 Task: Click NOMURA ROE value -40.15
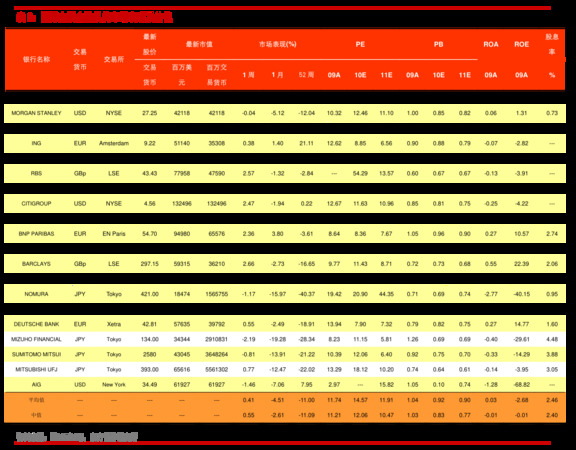(x=521, y=294)
